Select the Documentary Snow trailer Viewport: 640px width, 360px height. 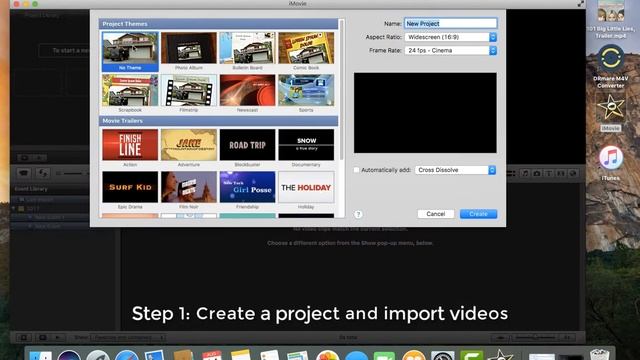coord(306,145)
